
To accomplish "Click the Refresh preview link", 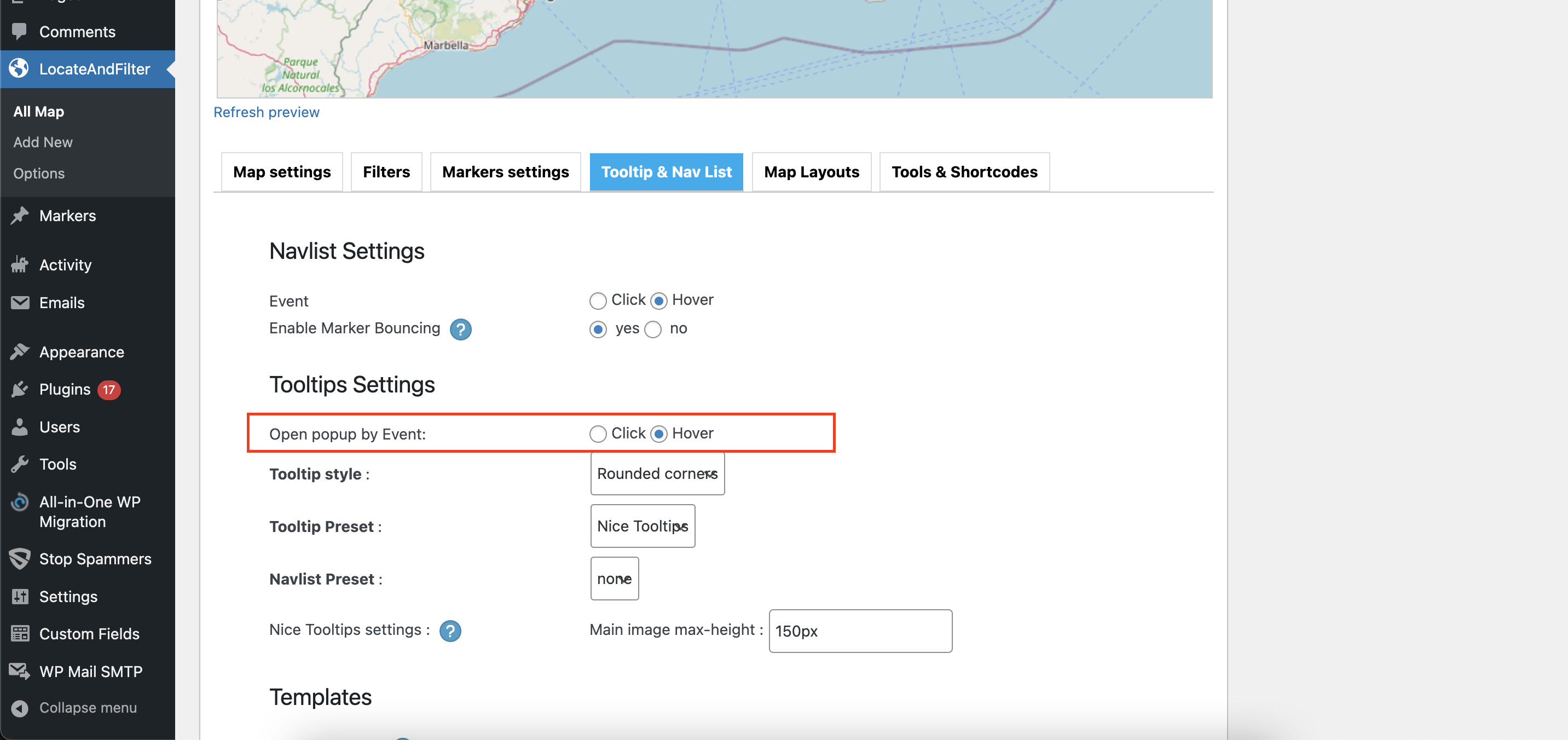I will 266,112.
